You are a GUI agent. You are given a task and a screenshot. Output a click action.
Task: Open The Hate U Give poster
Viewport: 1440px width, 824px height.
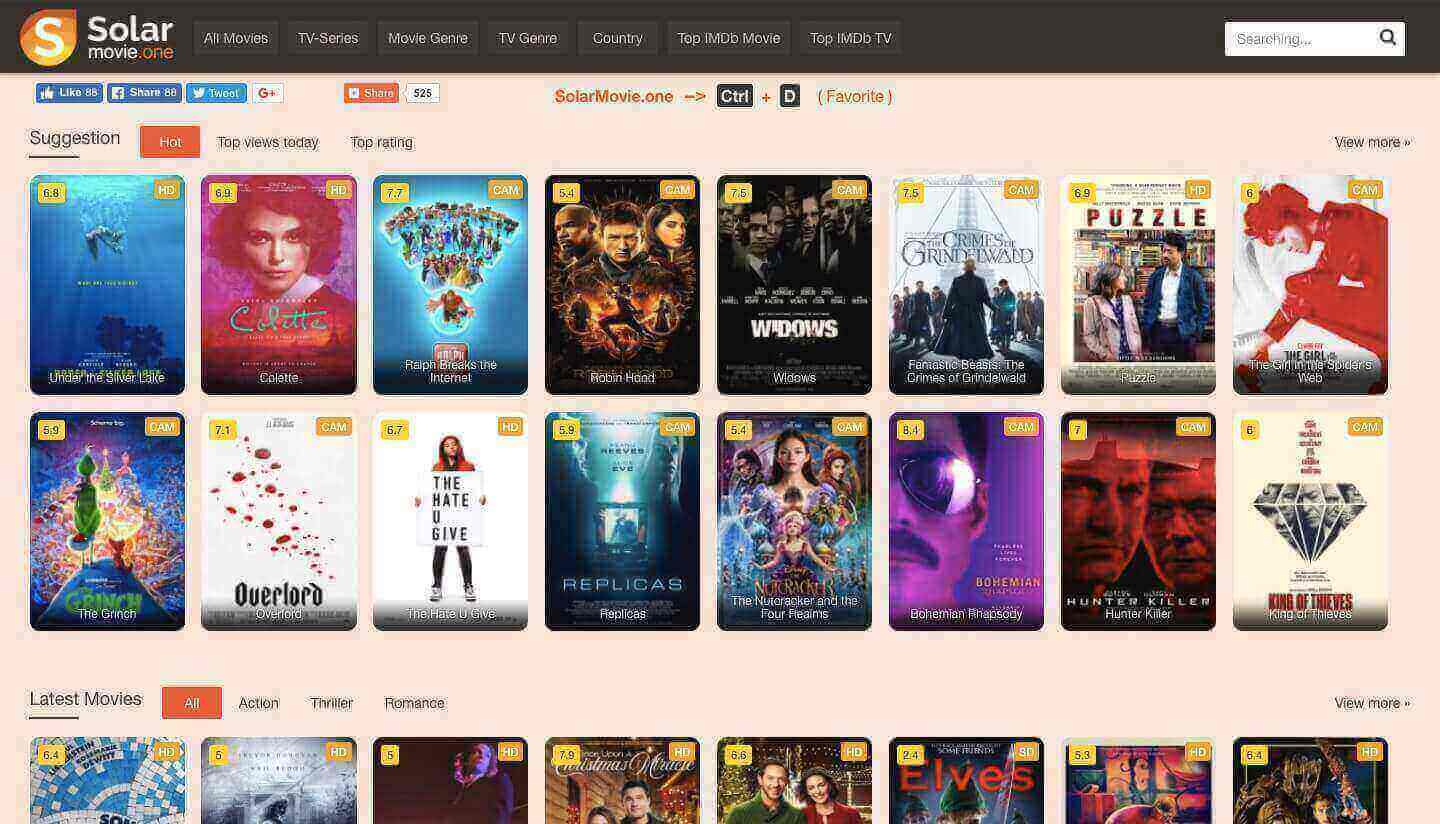click(x=450, y=521)
